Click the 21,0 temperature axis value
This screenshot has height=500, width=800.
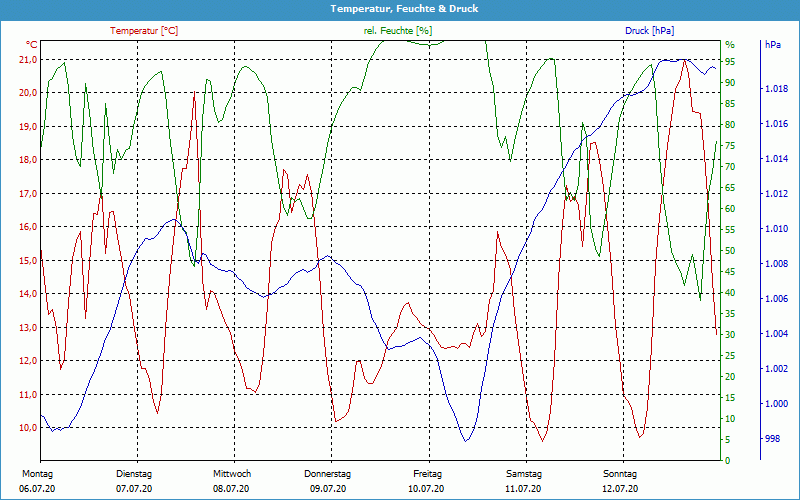(x=29, y=60)
